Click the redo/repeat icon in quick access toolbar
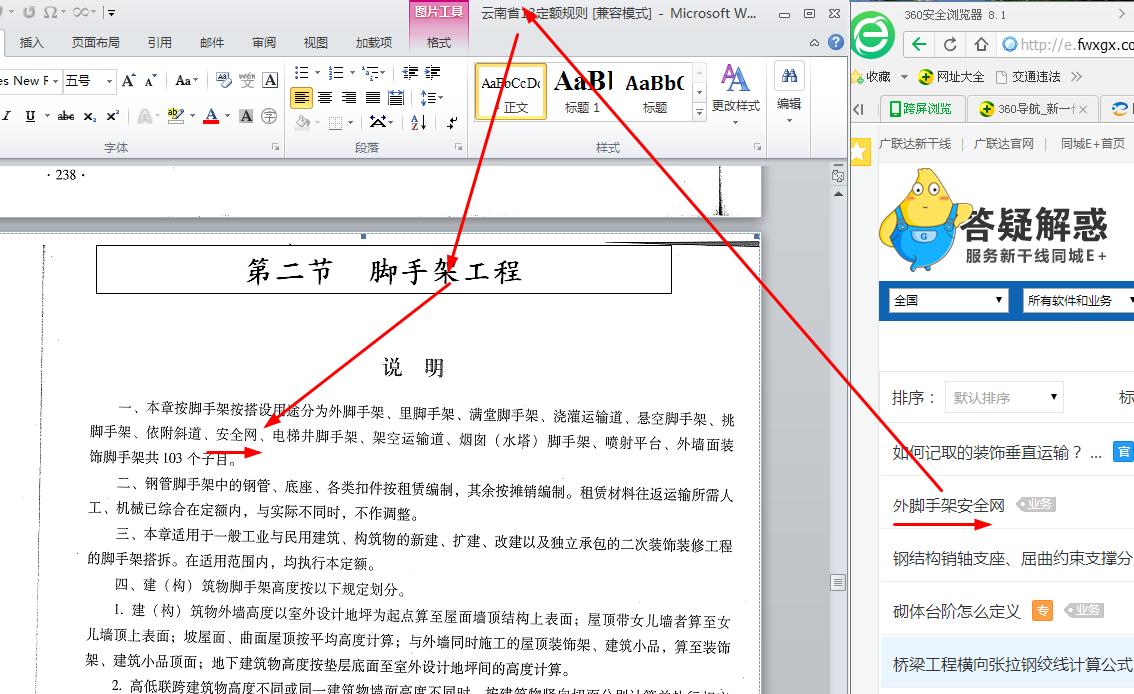Screen dimensions: 1134x694 pos(29,12)
